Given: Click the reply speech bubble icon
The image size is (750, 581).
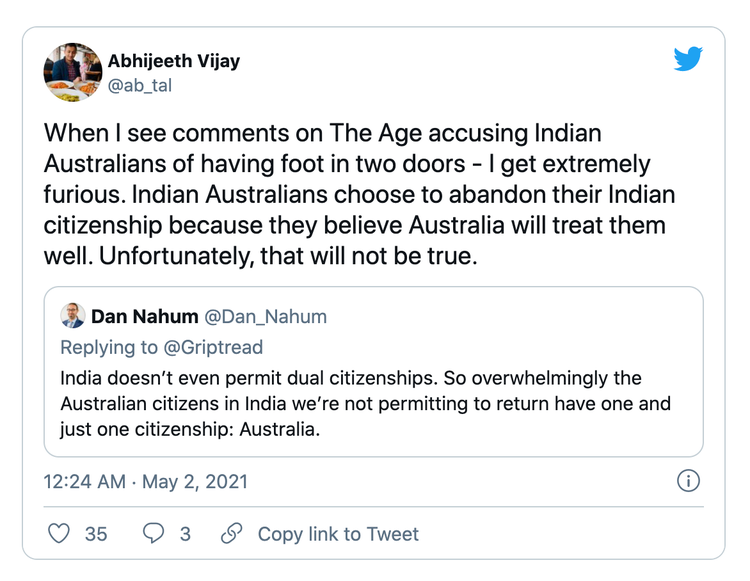Looking at the screenshot, I should point(154,533).
